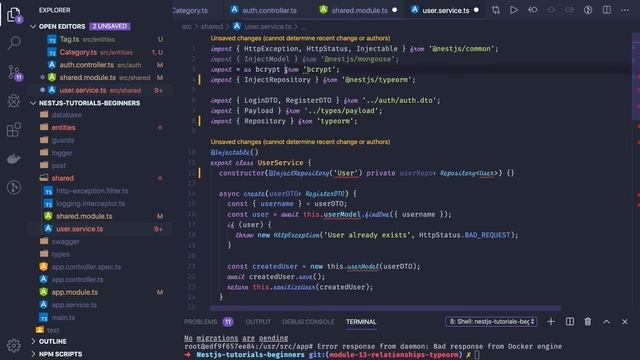640x360 pixels.
Task: Open the Debug Console tab
Action: tap(308, 322)
